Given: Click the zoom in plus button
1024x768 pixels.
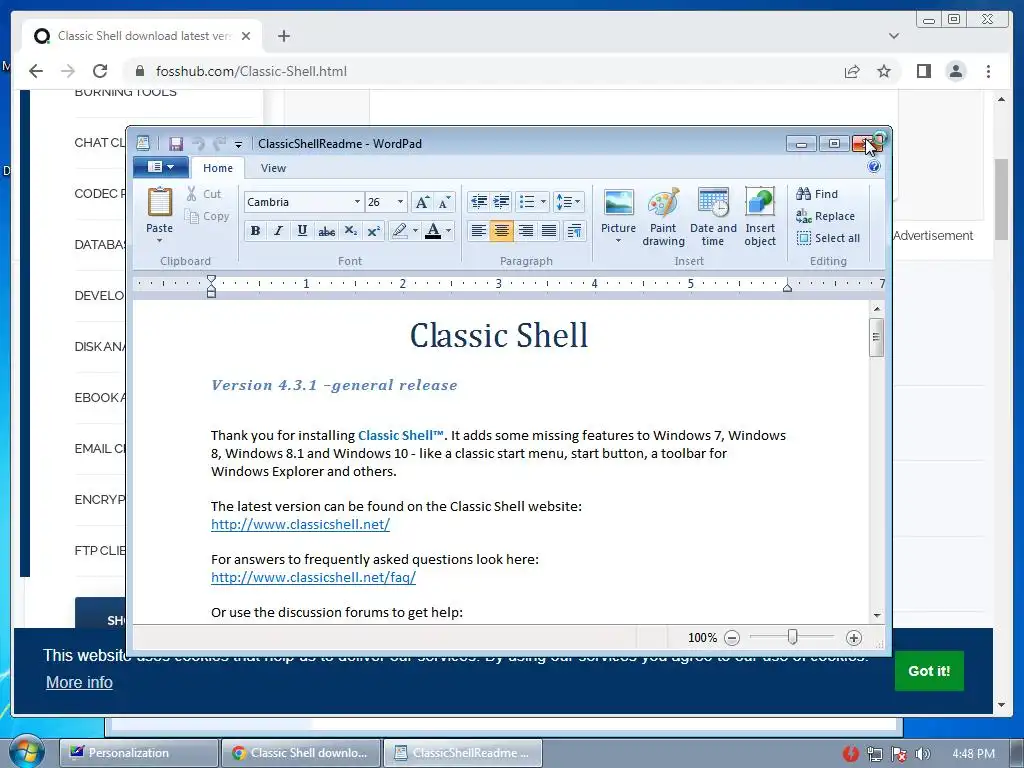Looking at the screenshot, I should coord(854,638).
